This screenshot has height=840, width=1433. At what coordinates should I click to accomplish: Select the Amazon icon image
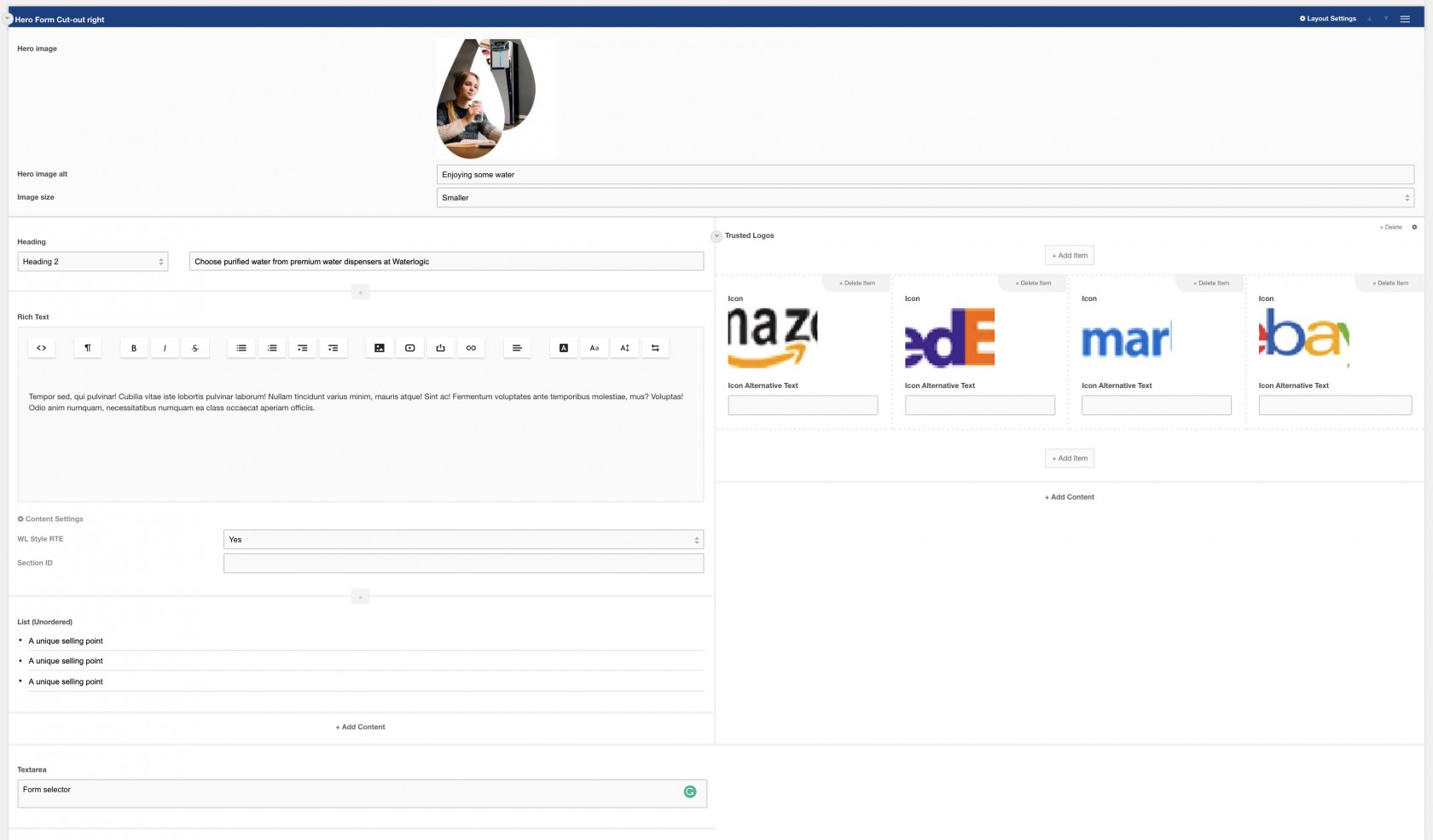(773, 339)
